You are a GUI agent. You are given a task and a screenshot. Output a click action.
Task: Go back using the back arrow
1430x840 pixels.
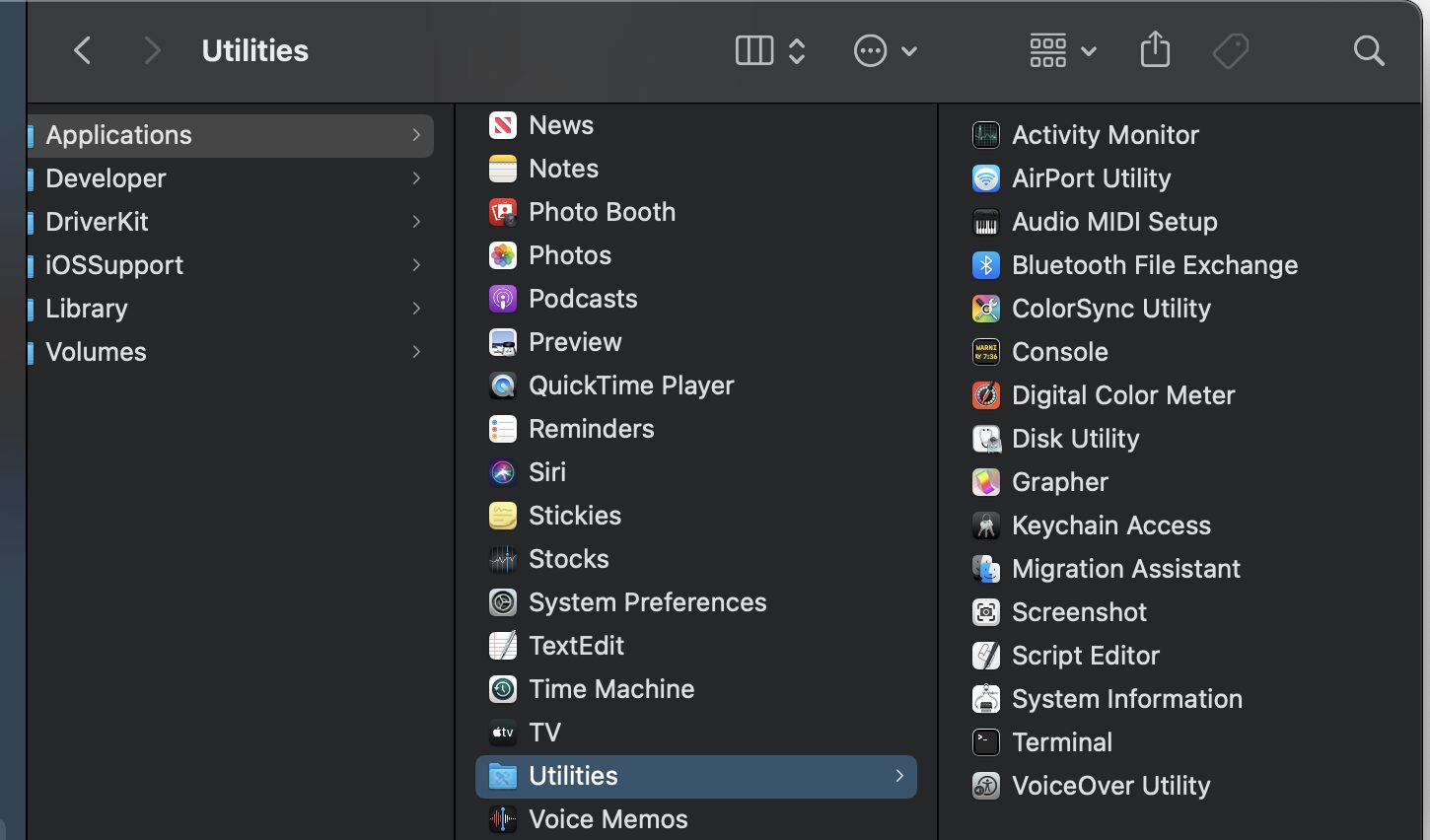coord(83,50)
